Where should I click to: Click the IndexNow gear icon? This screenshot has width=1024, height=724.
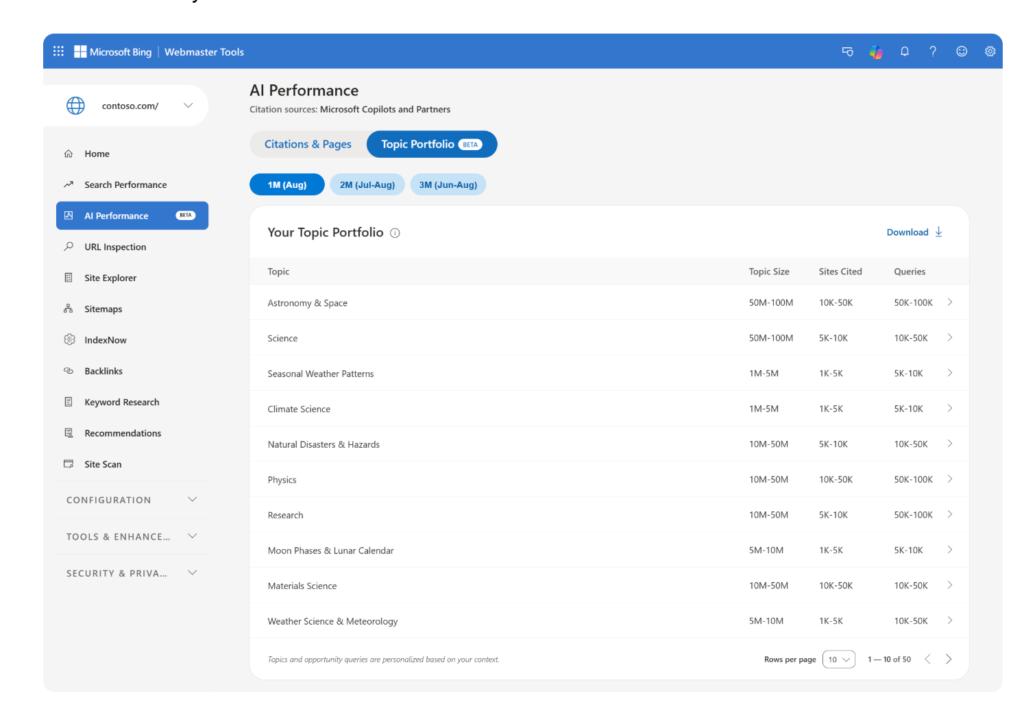(69, 339)
